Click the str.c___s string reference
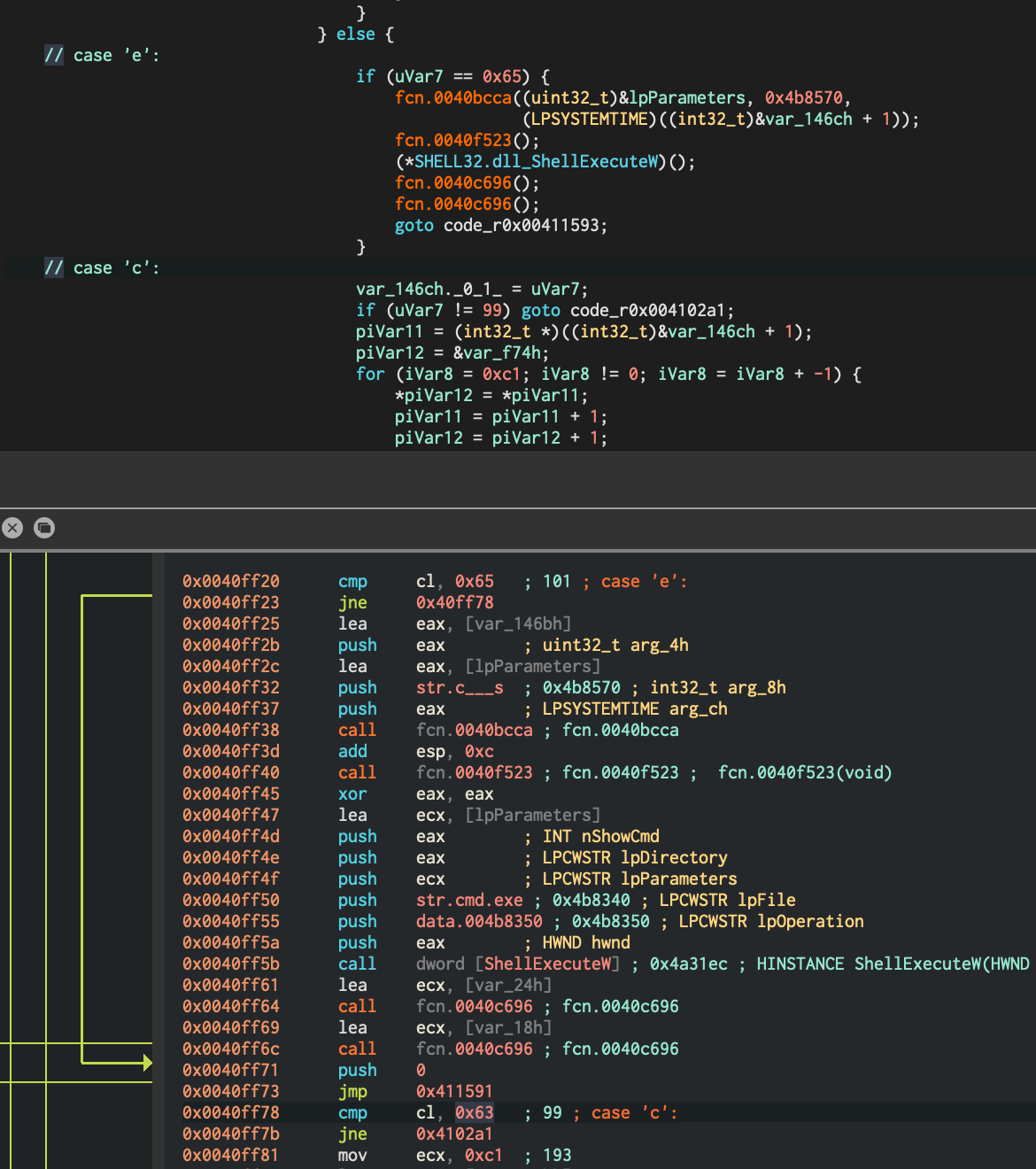The image size is (1036, 1169). (x=460, y=687)
